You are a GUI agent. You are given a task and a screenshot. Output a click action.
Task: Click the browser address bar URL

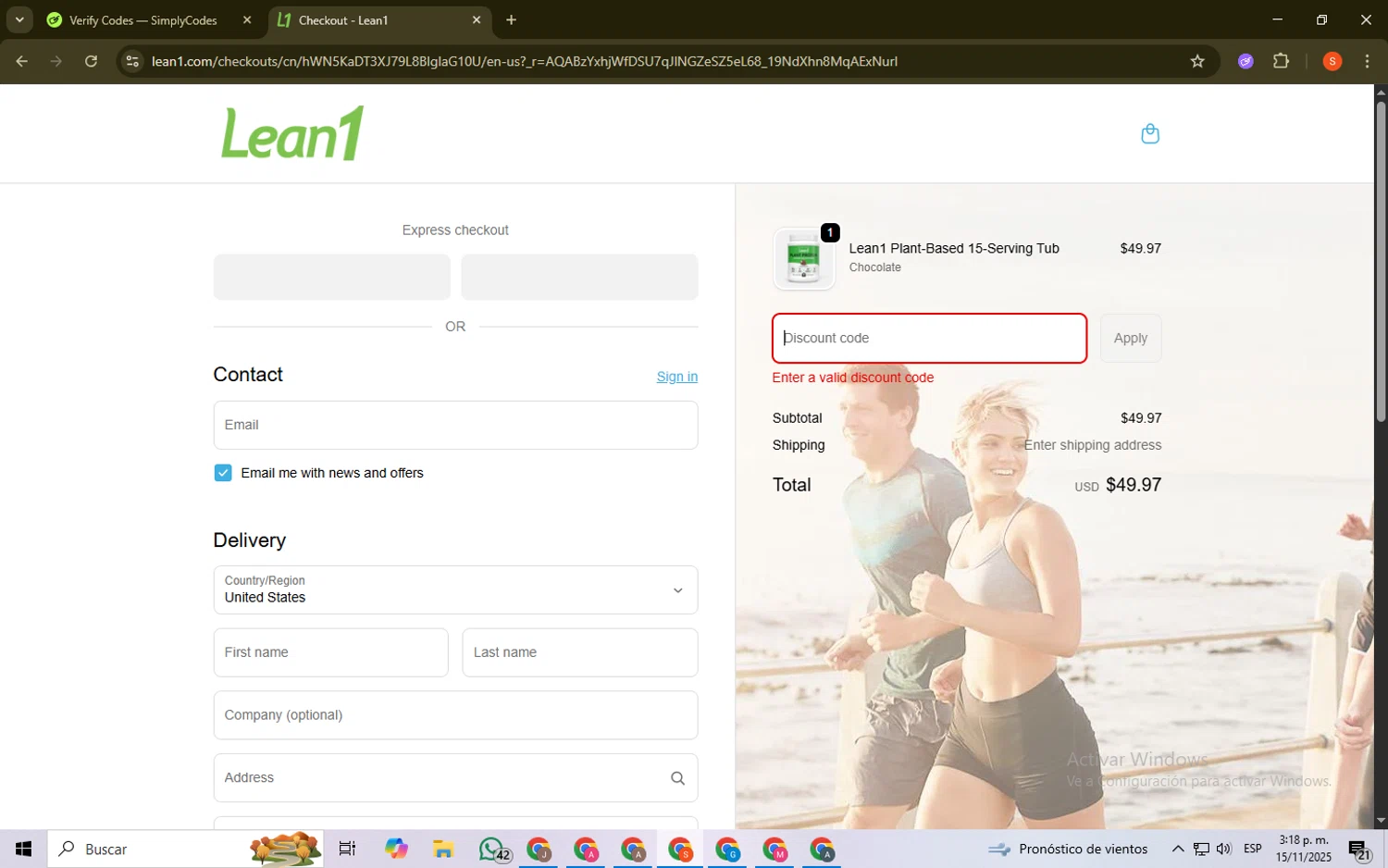coord(524,61)
